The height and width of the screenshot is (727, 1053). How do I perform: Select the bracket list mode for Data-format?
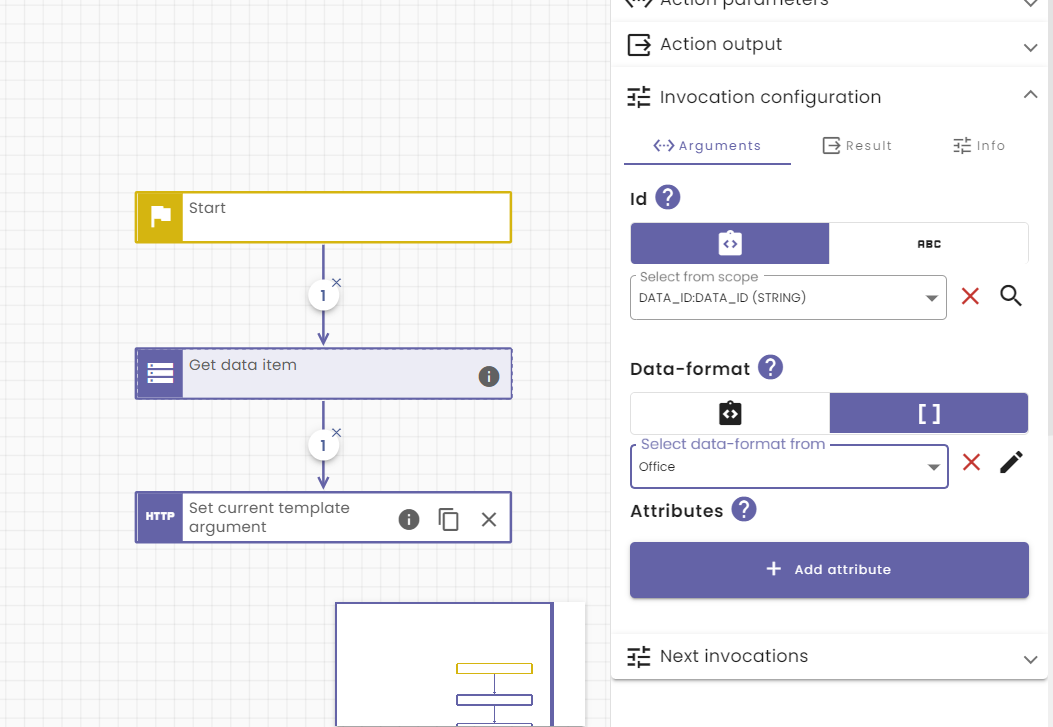click(929, 412)
